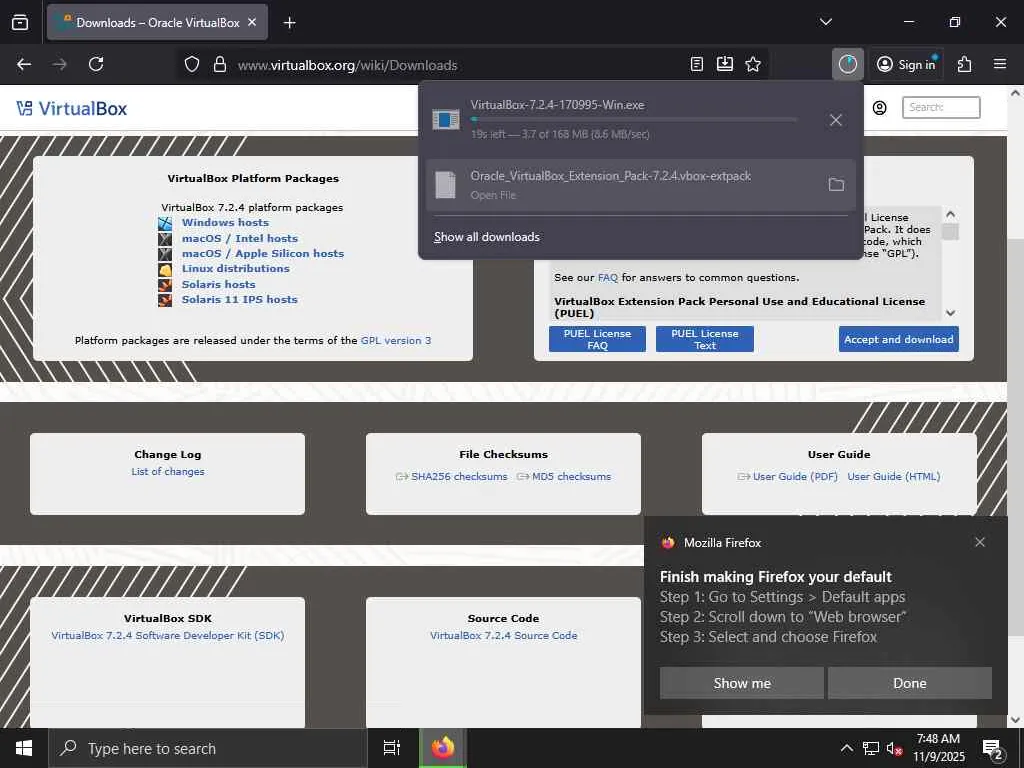This screenshot has height=768, width=1024.
Task: Click the VirtualBox exe download progress bar
Action: pyautogui.click(x=633, y=120)
